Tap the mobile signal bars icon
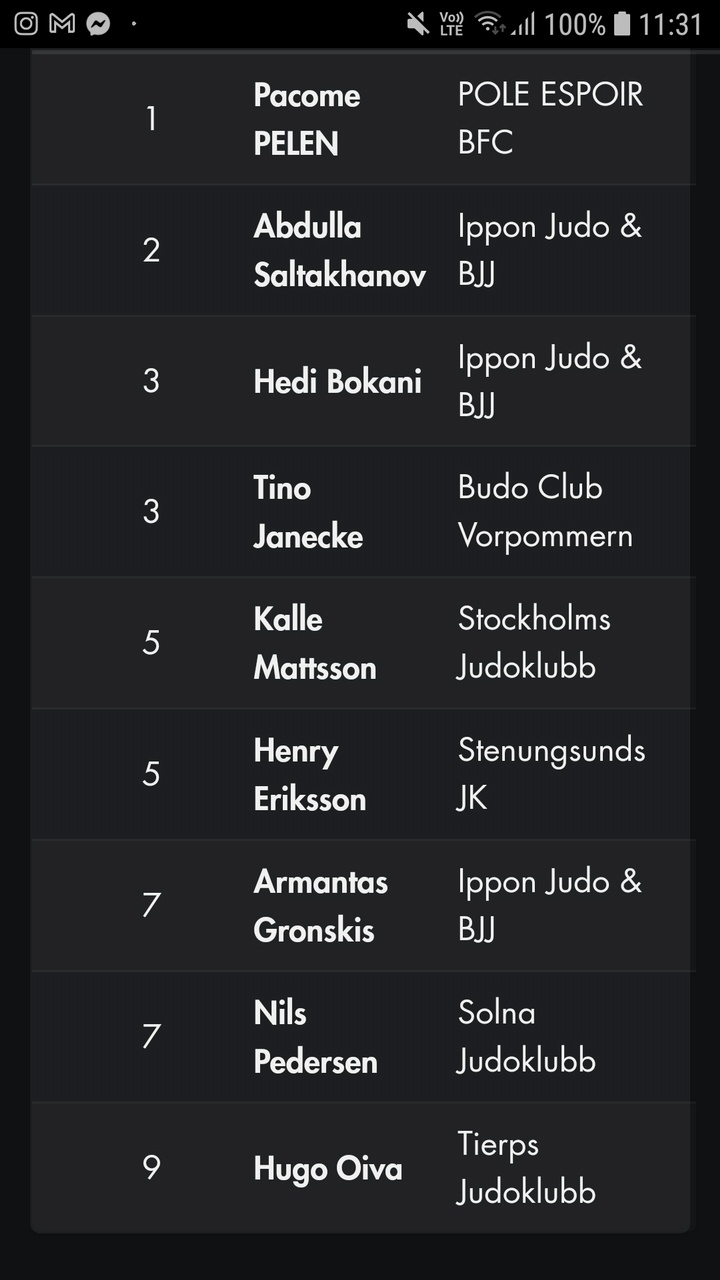The height and width of the screenshot is (1280, 720). point(523,24)
